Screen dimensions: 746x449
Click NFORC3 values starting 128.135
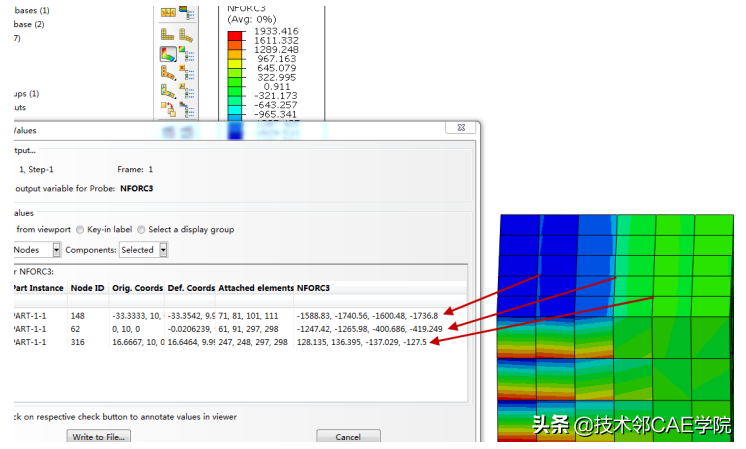pos(362,342)
